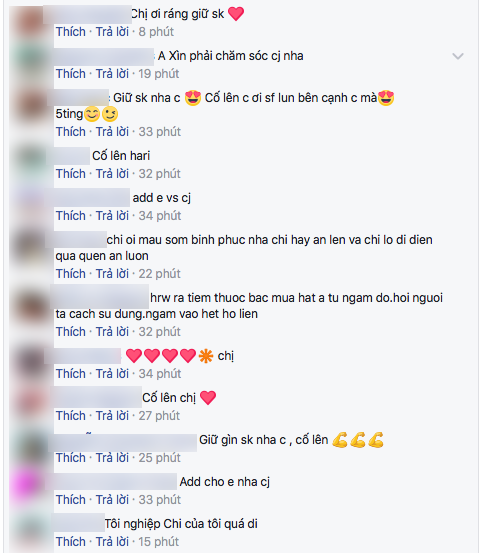Click the orange asterisk emoji before 'chị'

click(x=206, y=356)
